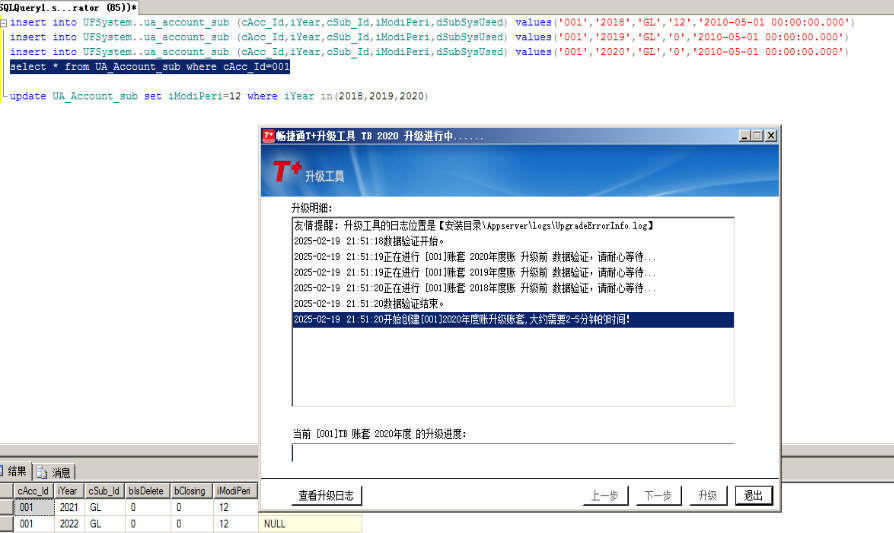Click the insert statement with '2020'

(x=429, y=52)
